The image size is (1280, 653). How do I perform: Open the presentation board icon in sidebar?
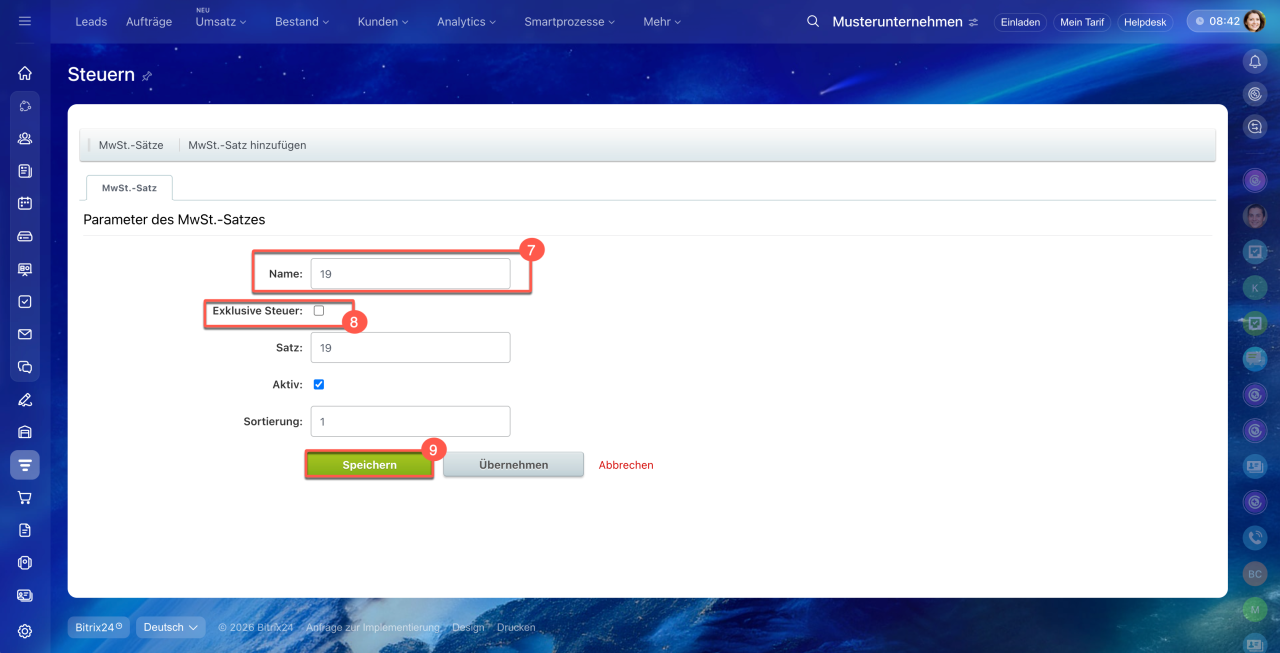tap(25, 269)
